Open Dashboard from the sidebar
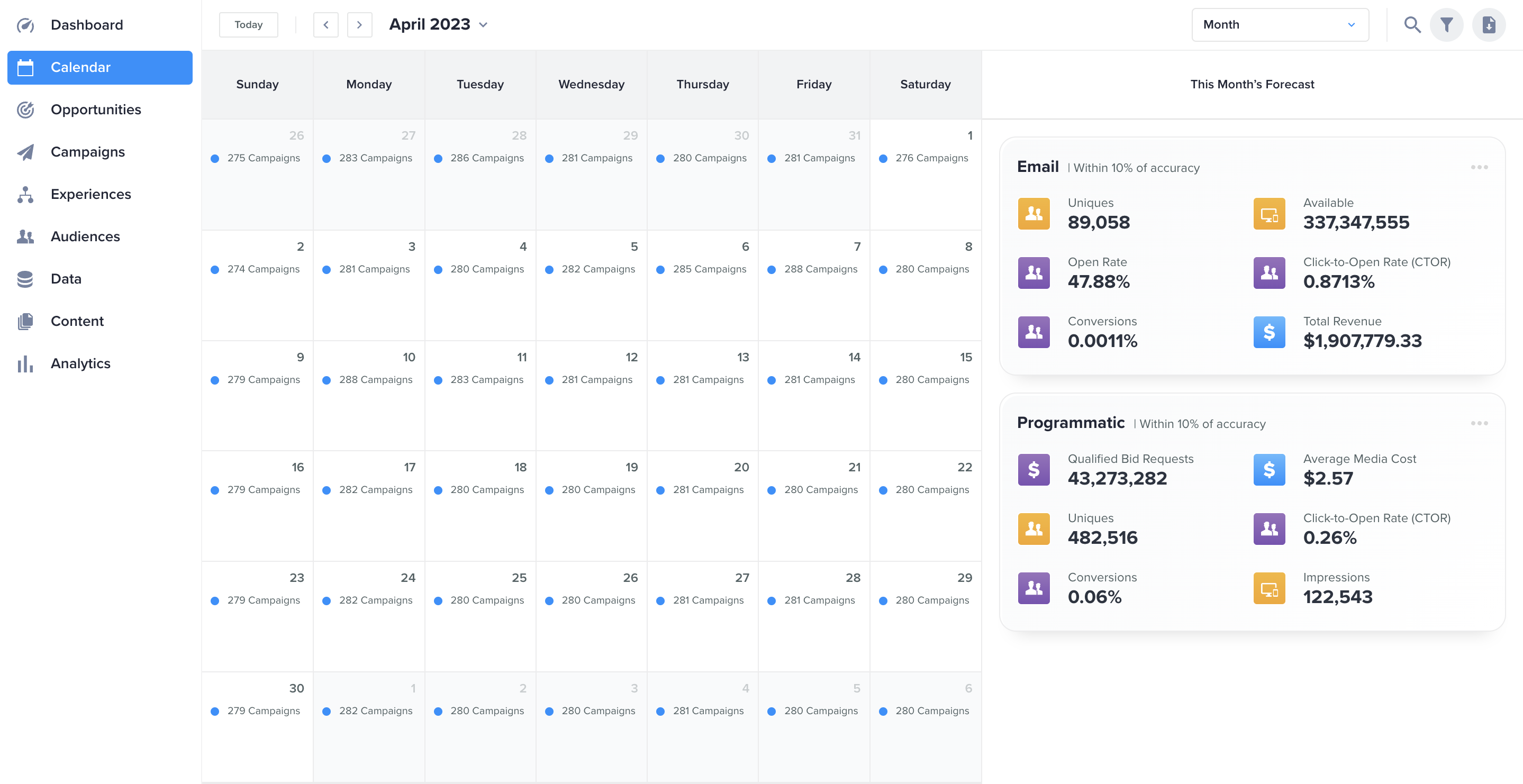The width and height of the screenshot is (1523, 784). coord(86,25)
